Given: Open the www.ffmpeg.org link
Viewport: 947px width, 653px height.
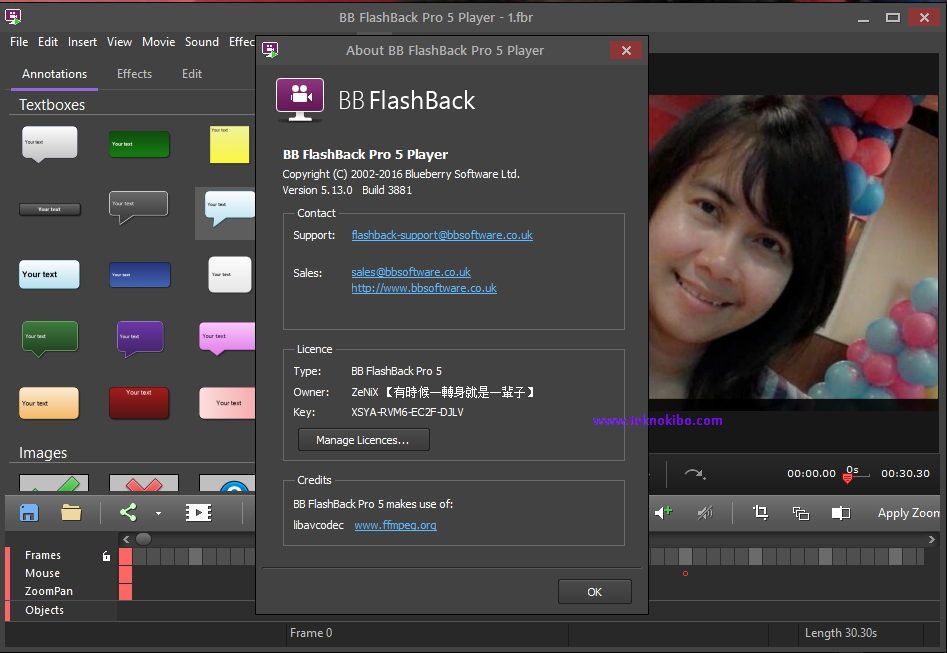Looking at the screenshot, I should click(x=396, y=525).
